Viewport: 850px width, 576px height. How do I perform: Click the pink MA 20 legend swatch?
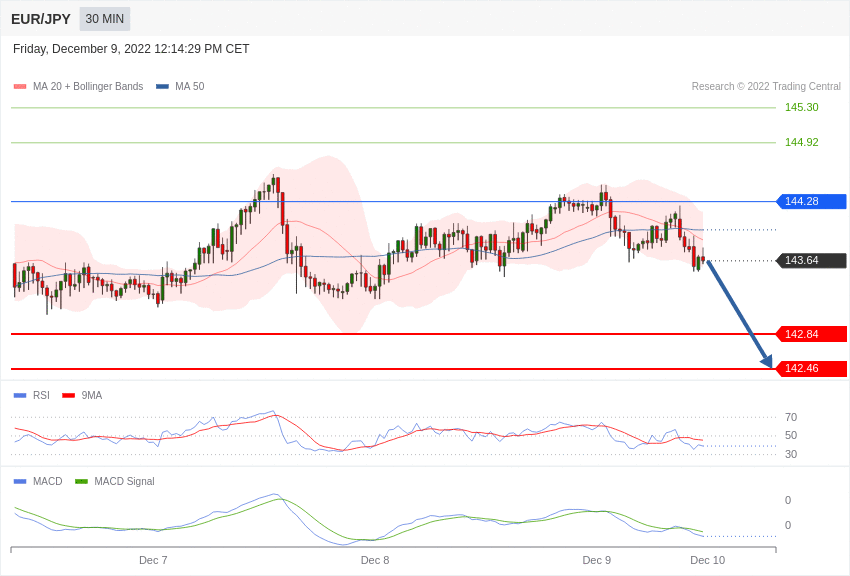point(20,87)
